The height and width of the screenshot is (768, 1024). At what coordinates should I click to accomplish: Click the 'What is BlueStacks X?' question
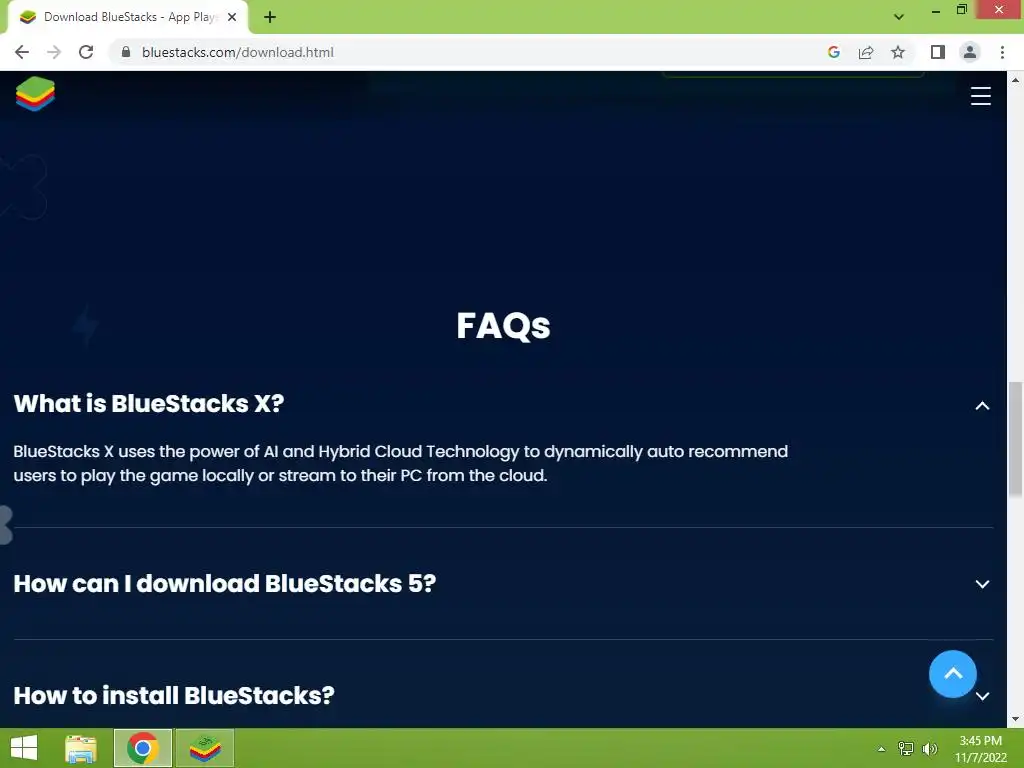(149, 404)
